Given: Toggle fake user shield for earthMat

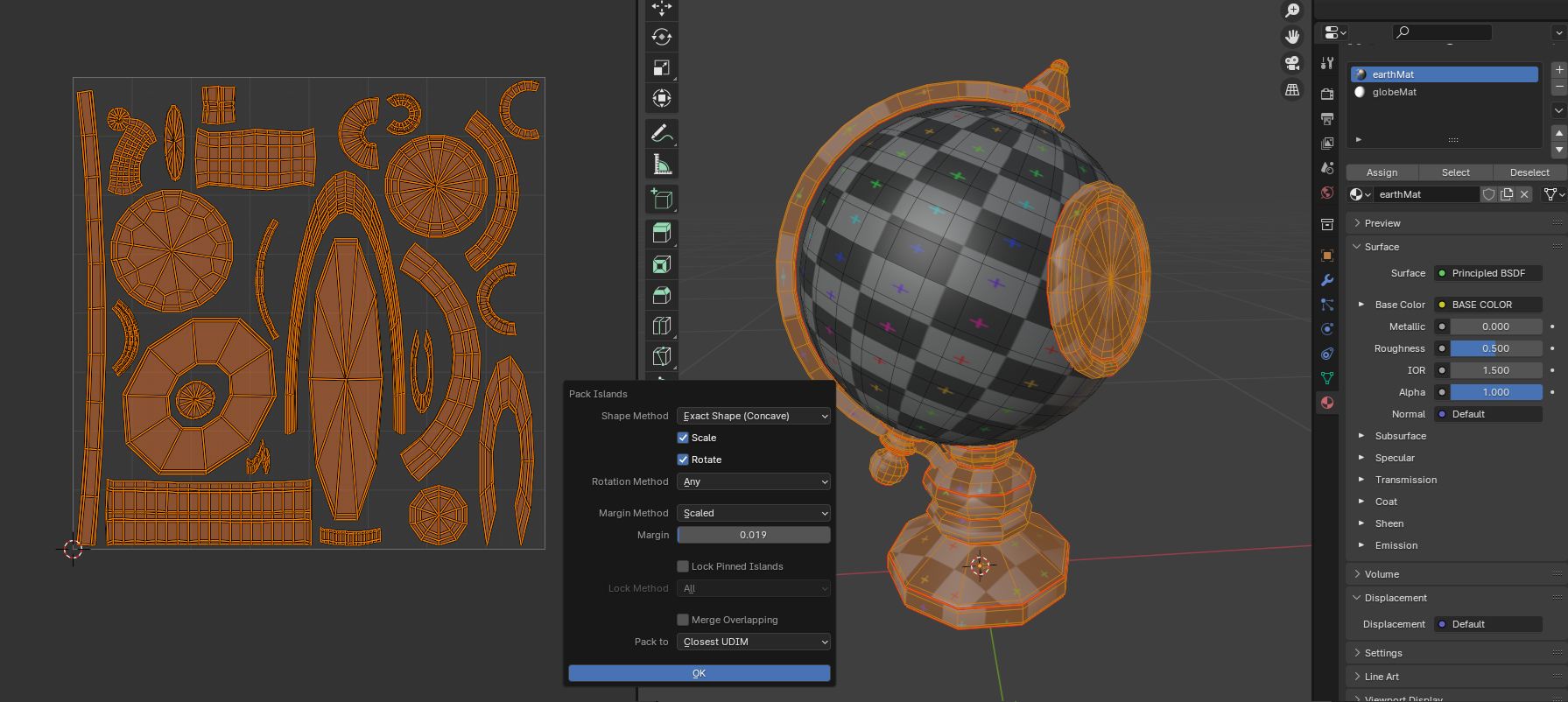Looking at the screenshot, I should pyautogui.click(x=1488, y=194).
